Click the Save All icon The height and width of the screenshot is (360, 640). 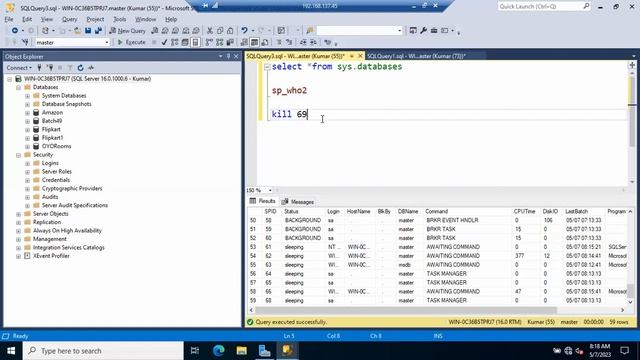pos(98,31)
